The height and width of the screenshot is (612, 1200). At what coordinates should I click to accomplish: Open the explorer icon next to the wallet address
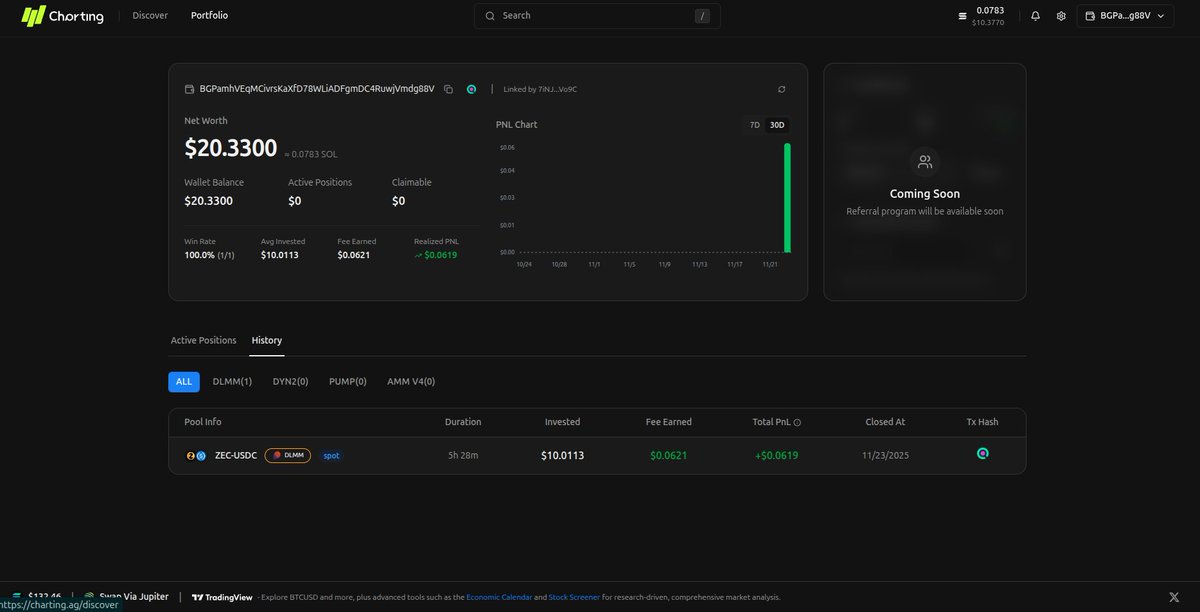(471, 89)
